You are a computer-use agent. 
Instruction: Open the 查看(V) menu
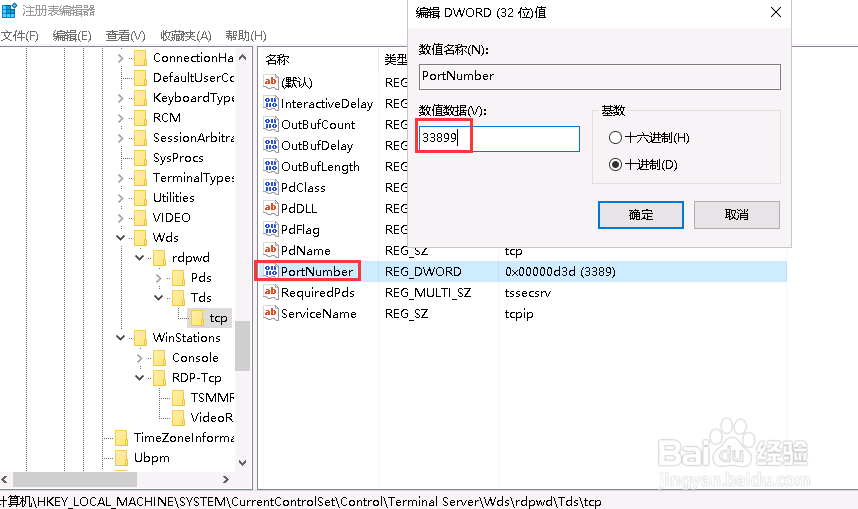pyautogui.click(x=125, y=36)
